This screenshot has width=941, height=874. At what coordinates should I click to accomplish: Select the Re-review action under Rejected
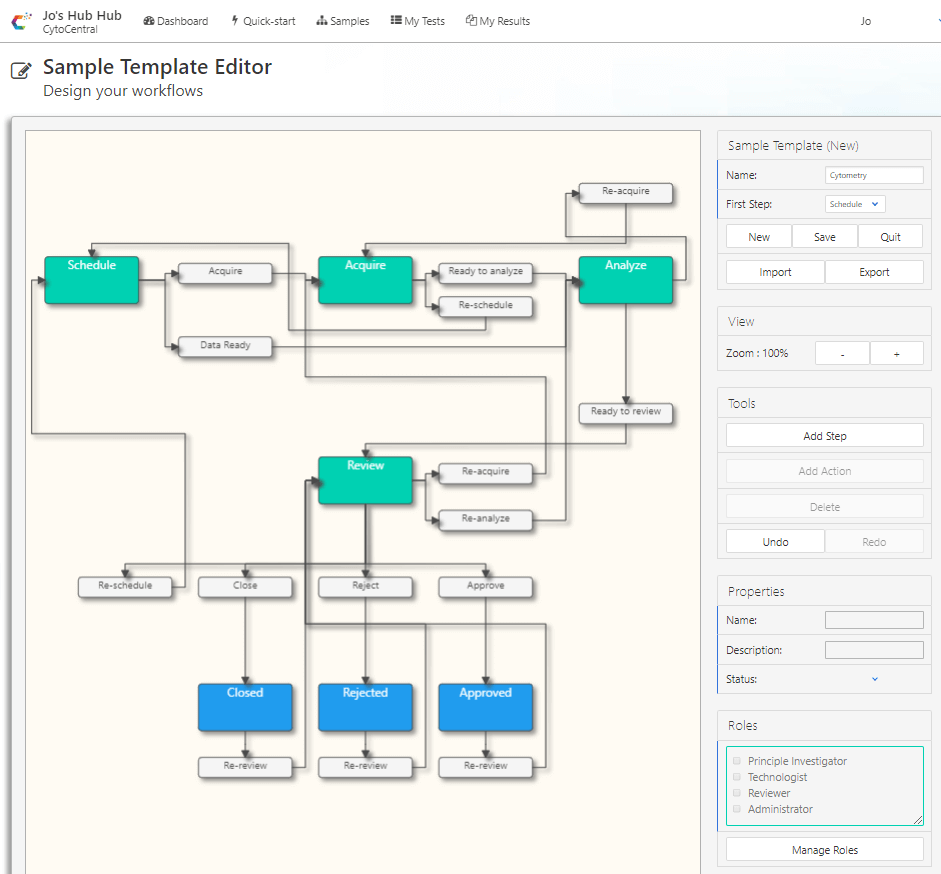[x=365, y=767]
